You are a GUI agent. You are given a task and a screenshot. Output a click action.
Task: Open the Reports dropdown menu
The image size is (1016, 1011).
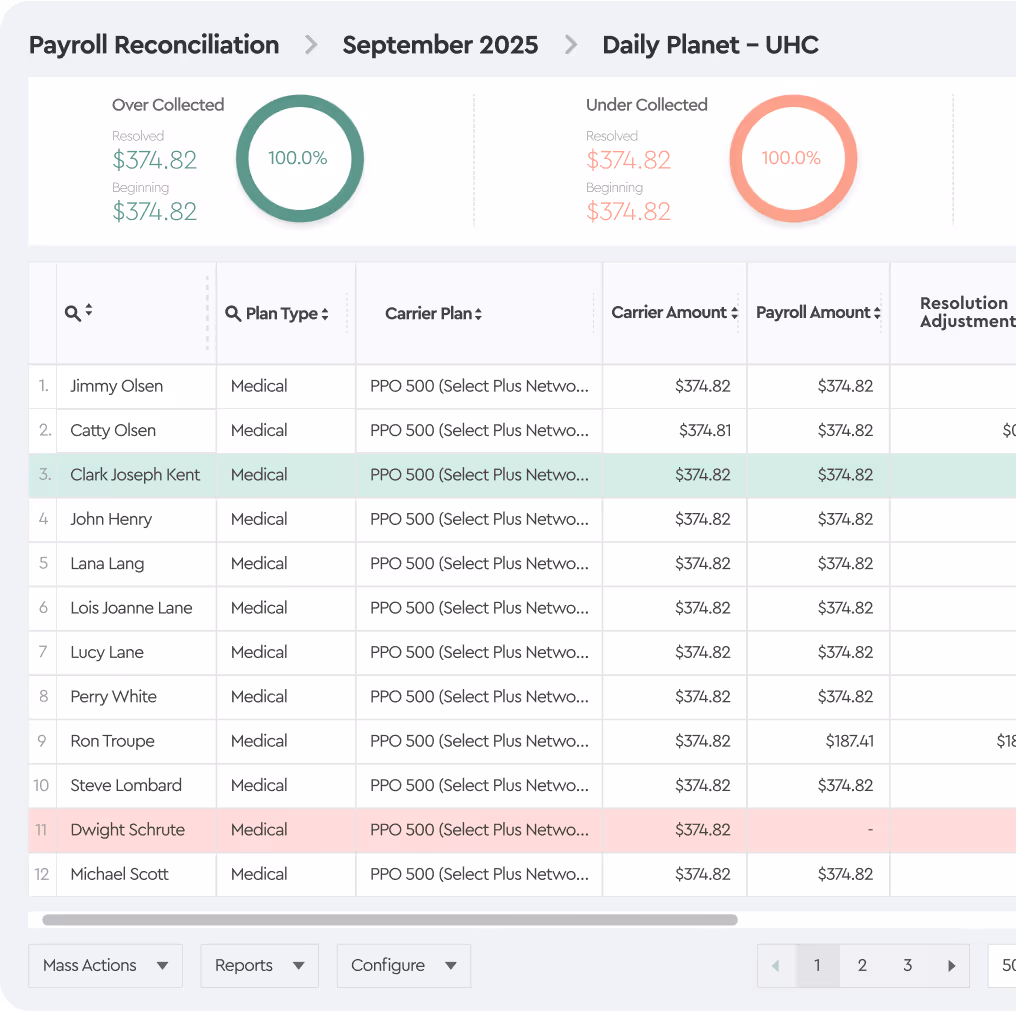pyautogui.click(x=259, y=966)
